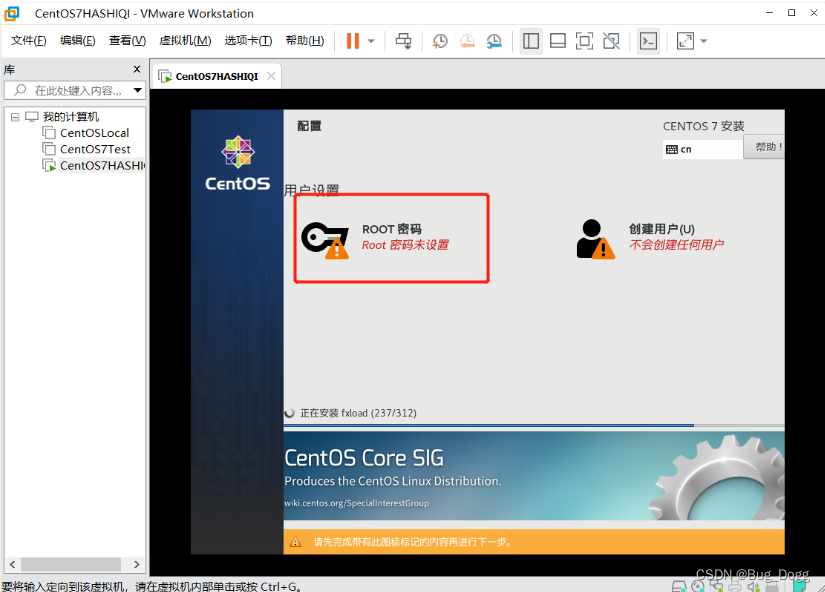Click the wiki.centos.org/SpecialInterestGroup link
The width and height of the screenshot is (825, 592).
tap(357, 503)
